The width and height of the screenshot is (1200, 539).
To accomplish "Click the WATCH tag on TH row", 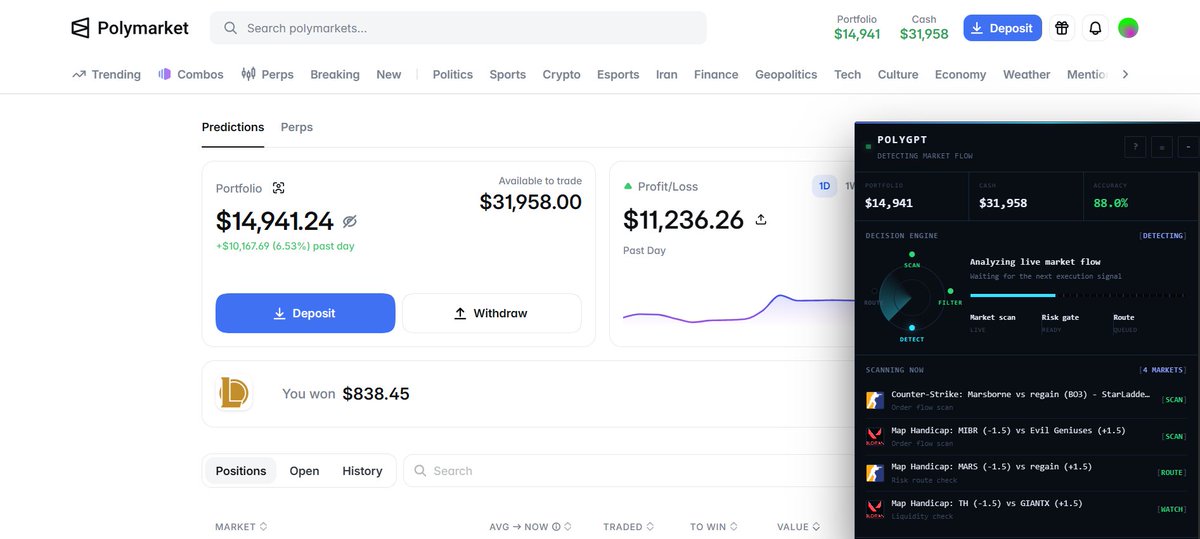I will (x=1171, y=509).
